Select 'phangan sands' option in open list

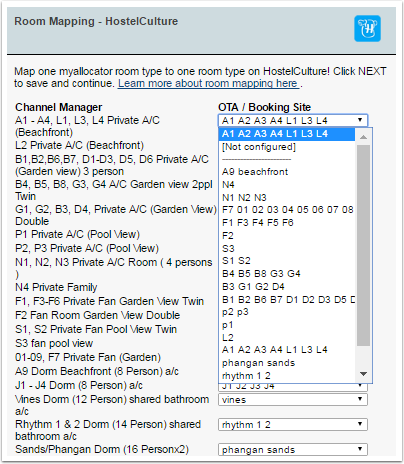[x=287, y=363]
